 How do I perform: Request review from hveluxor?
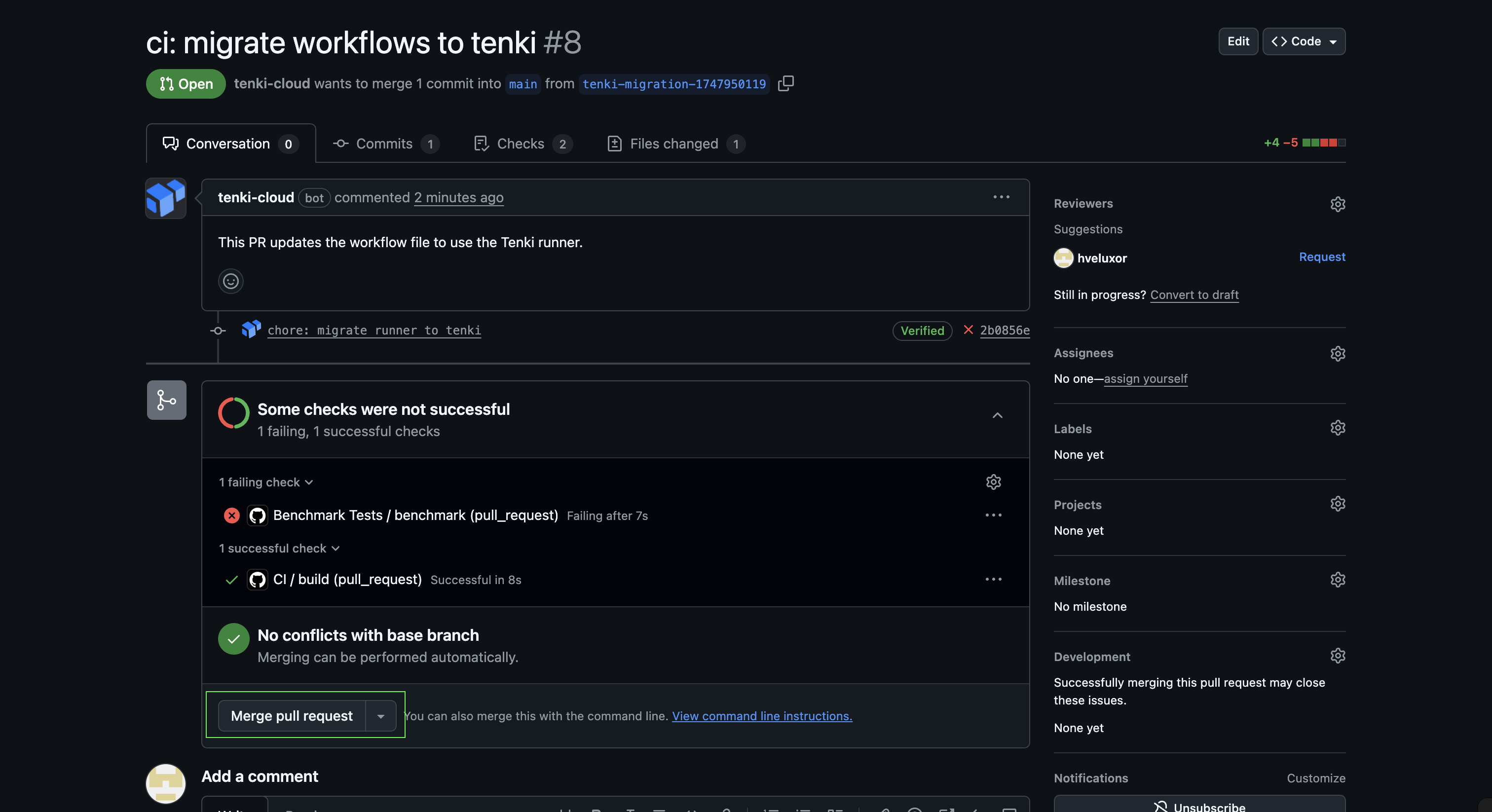point(1322,257)
